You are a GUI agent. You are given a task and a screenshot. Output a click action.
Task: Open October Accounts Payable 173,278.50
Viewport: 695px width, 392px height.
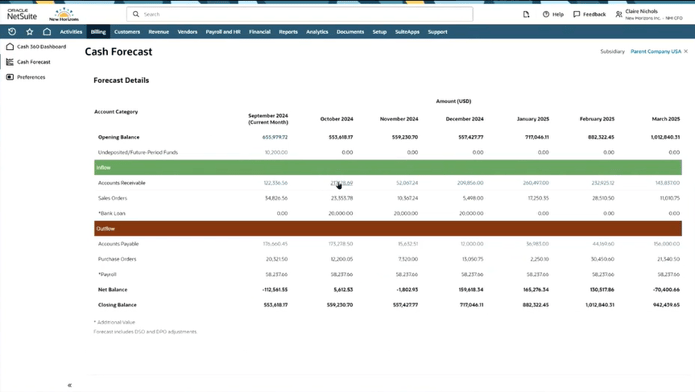click(341, 244)
